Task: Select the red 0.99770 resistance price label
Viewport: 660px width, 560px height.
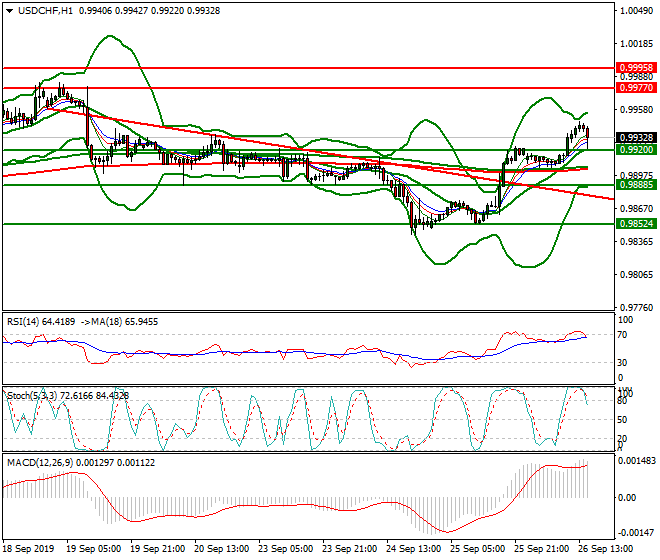Action: pos(636,88)
